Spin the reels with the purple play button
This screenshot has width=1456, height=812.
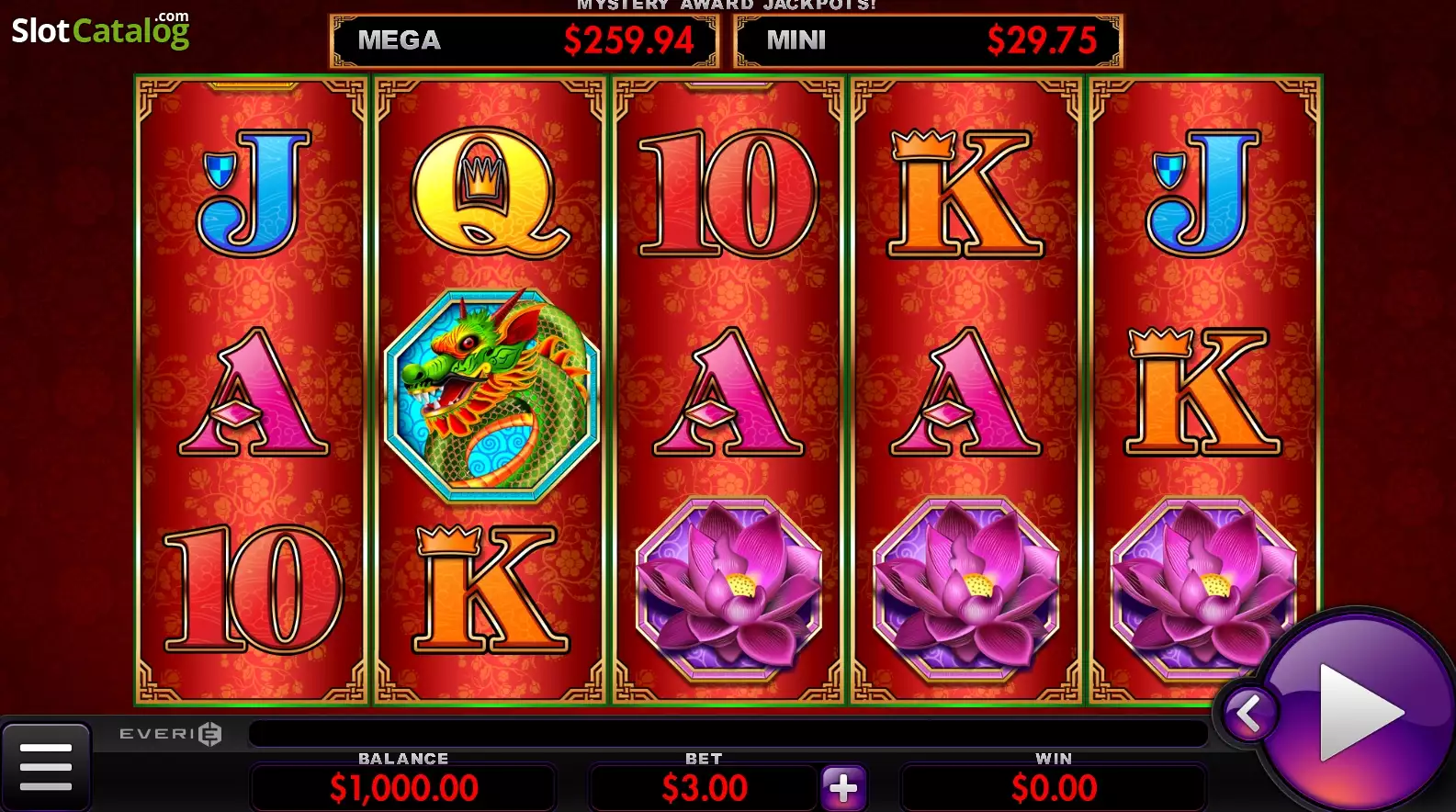click(x=1357, y=712)
